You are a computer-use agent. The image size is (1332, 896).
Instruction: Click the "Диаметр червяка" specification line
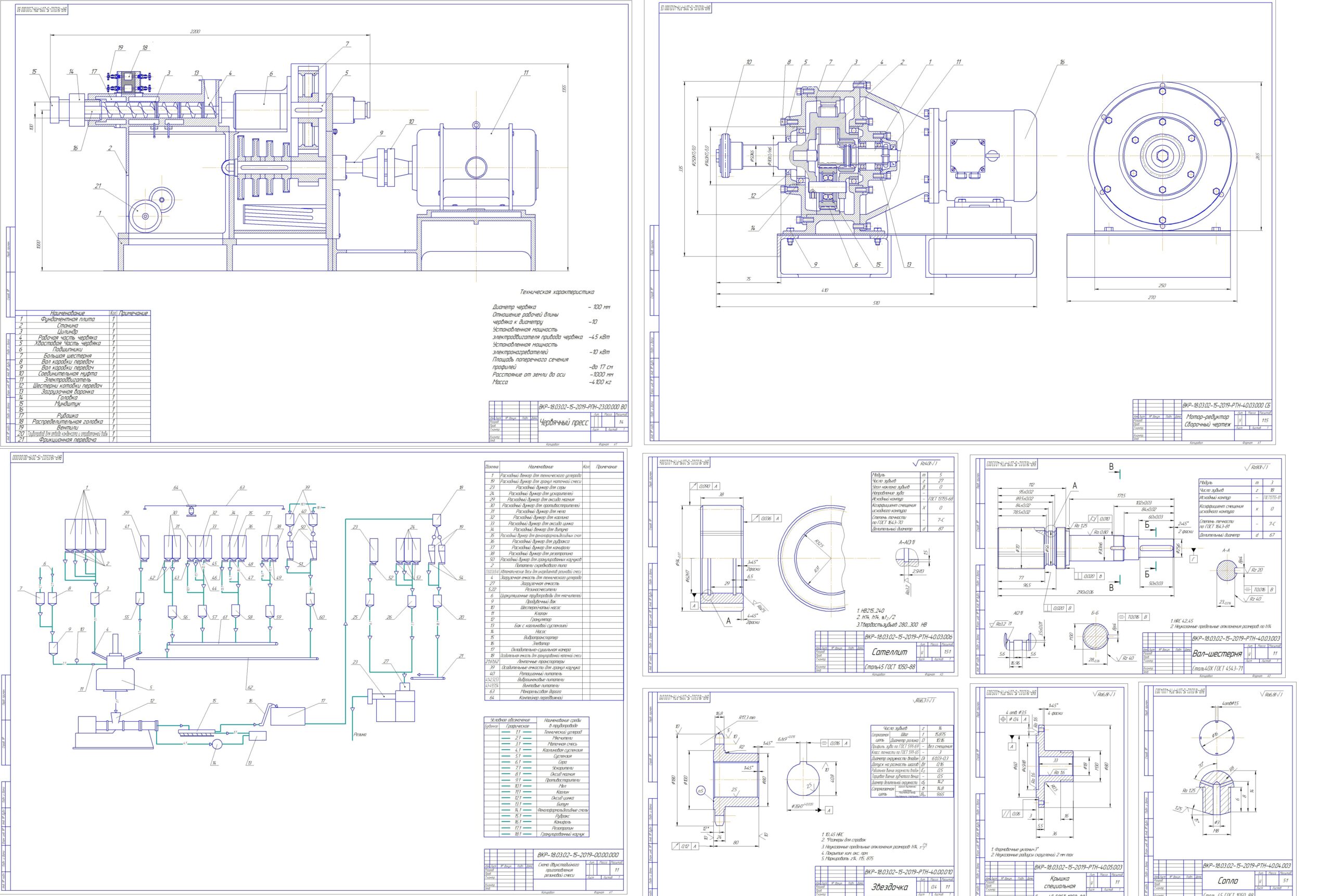514,307
